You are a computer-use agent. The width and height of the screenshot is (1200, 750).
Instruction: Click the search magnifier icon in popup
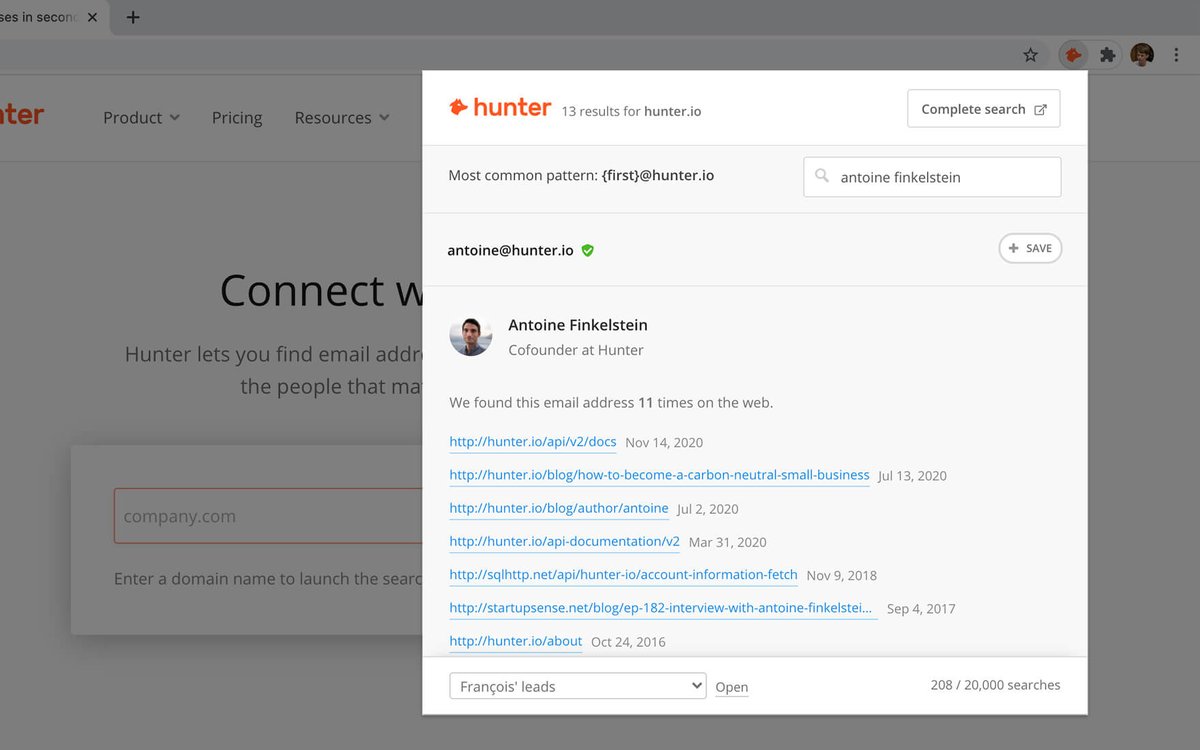point(822,176)
